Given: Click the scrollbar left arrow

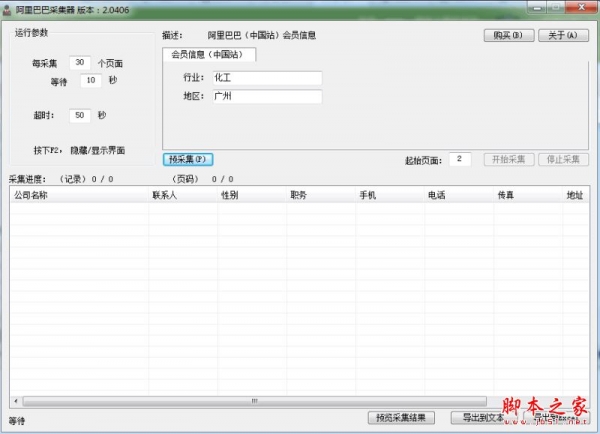Looking at the screenshot, I should click(x=16, y=401).
